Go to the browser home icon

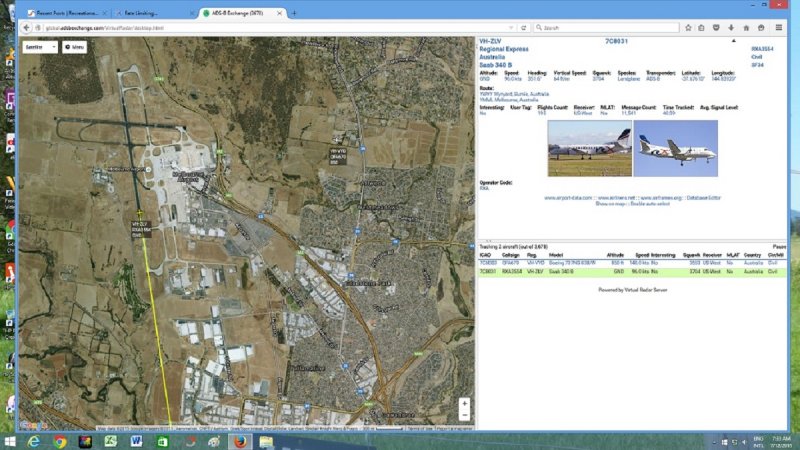pos(746,28)
